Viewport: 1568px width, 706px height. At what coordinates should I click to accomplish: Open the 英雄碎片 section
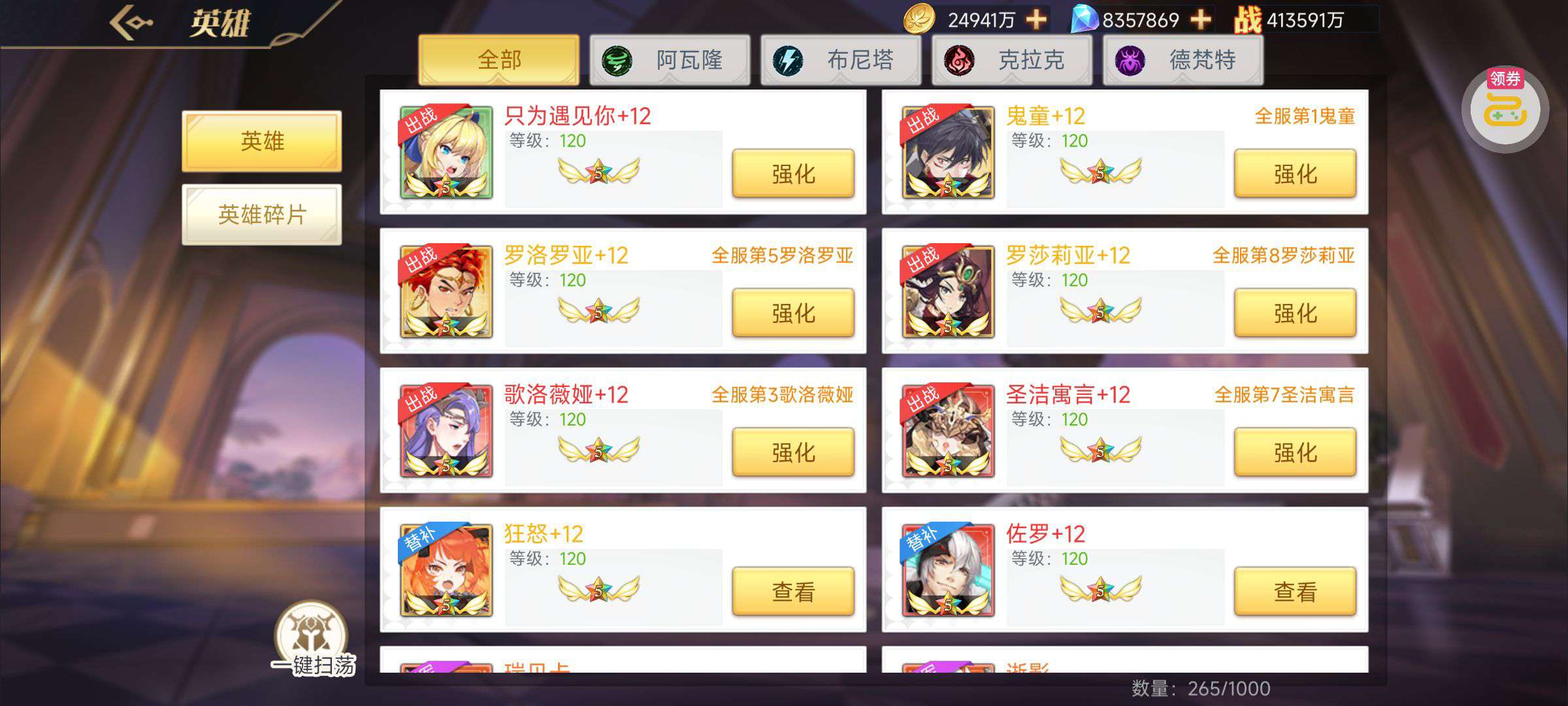pyautogui.click(x=262, y=214)
